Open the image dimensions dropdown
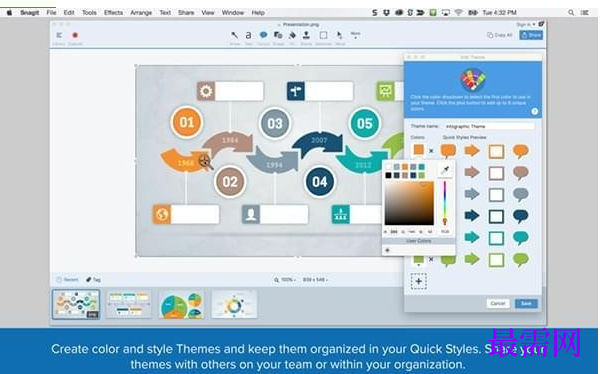 coord(315,280)
